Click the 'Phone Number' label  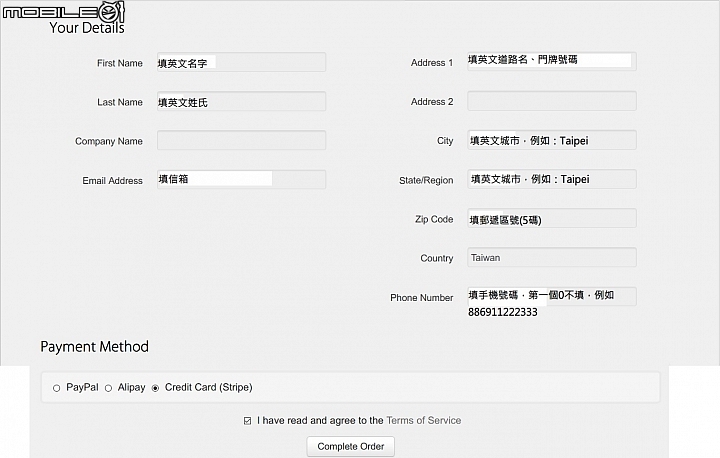click(422, 298)
